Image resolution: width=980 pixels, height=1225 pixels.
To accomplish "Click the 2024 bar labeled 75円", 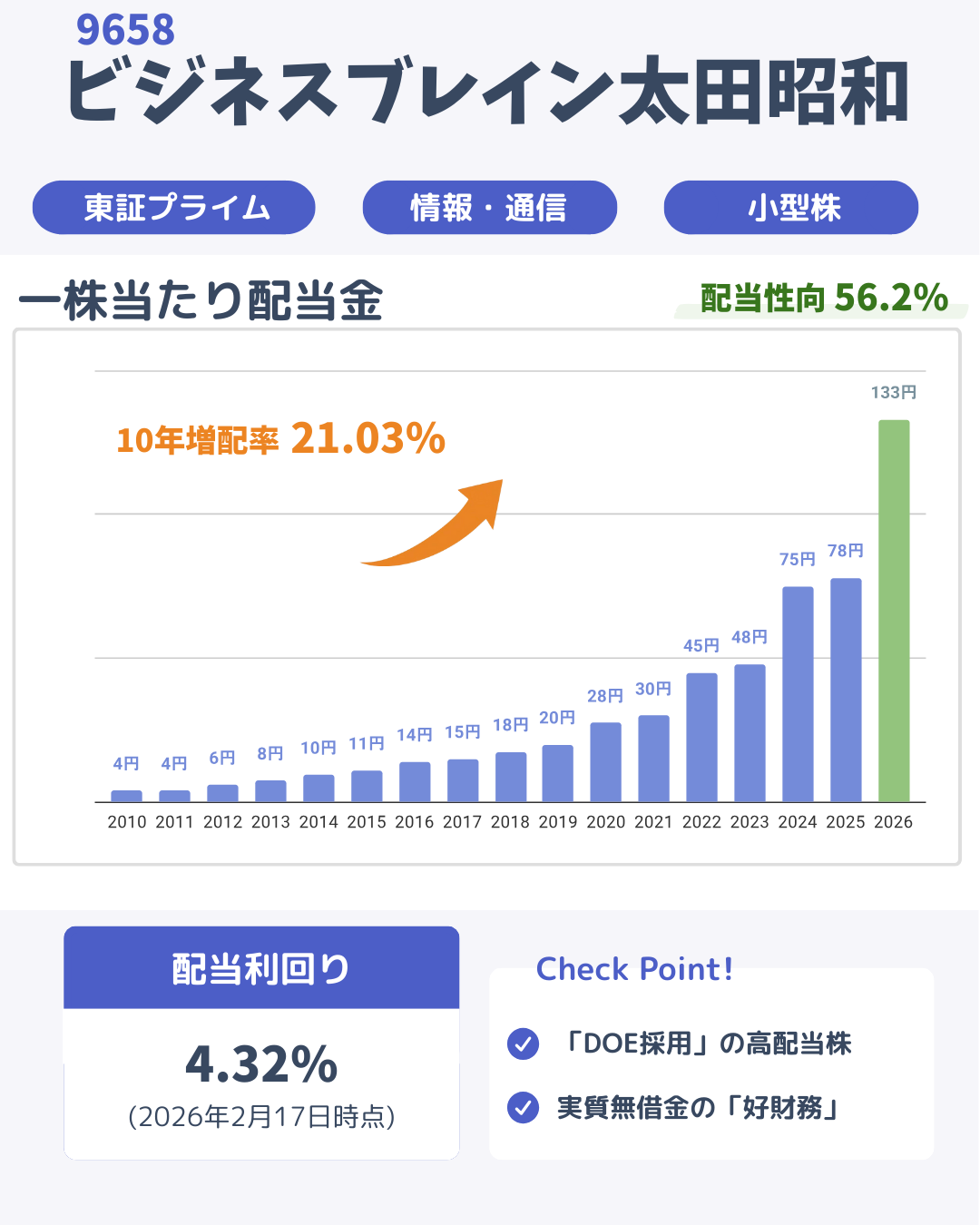I will click(x=798, y=694).
